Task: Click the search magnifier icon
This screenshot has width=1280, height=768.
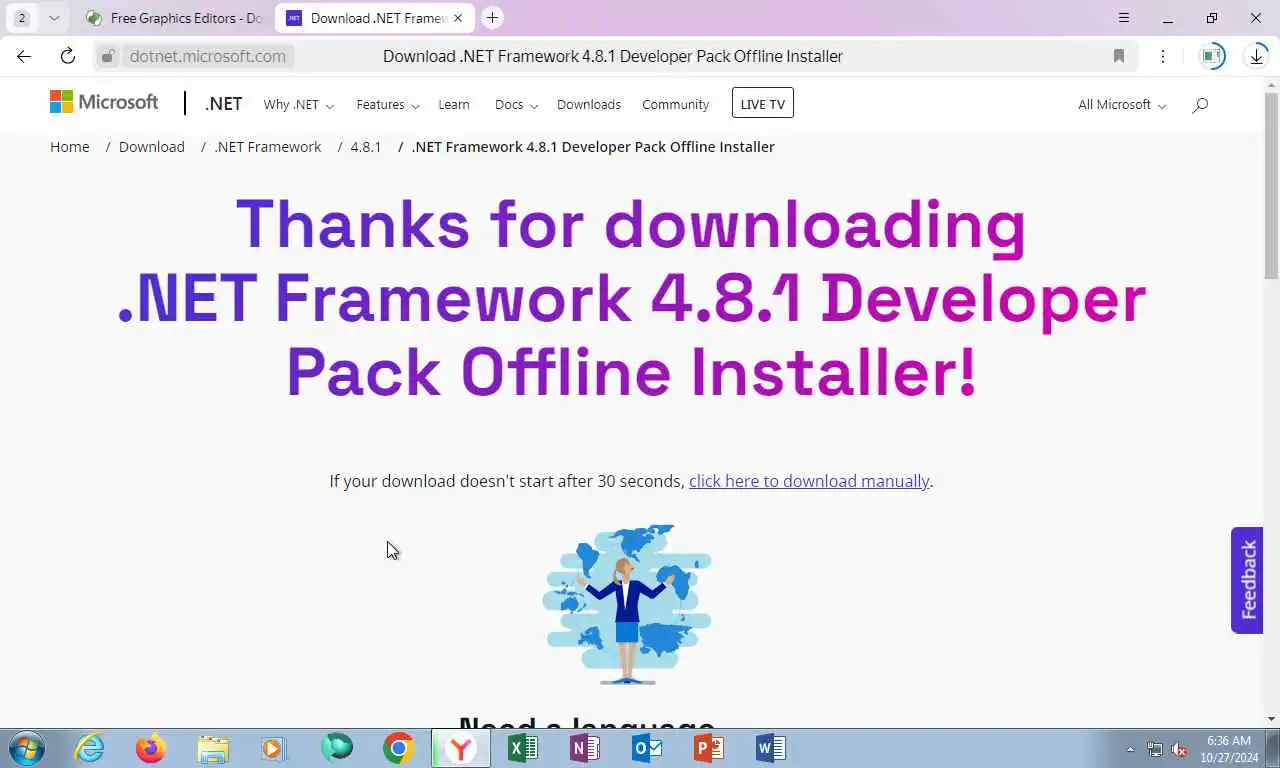Action: point(1200,104)
